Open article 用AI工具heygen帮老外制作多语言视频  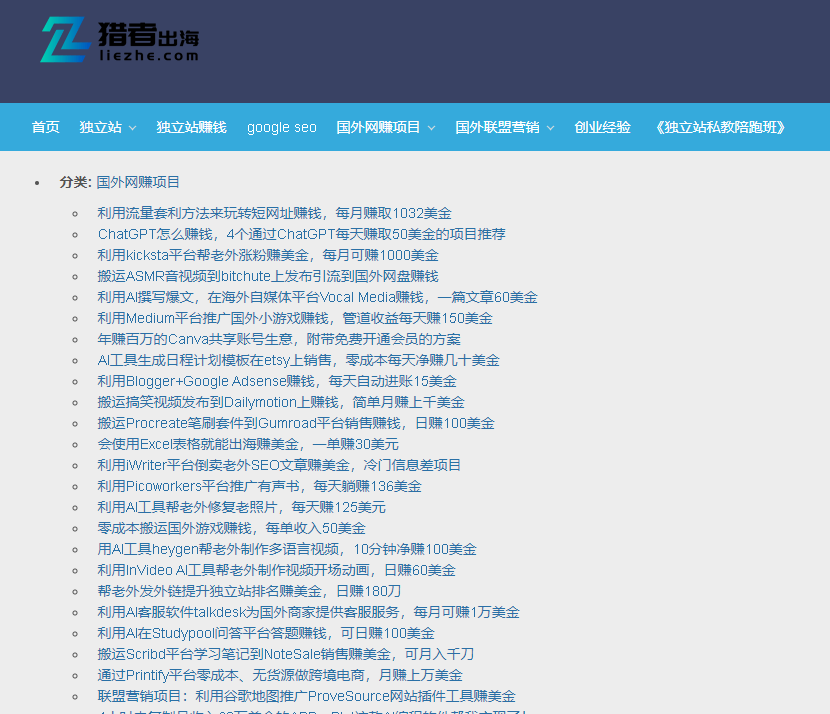point(287,549)
